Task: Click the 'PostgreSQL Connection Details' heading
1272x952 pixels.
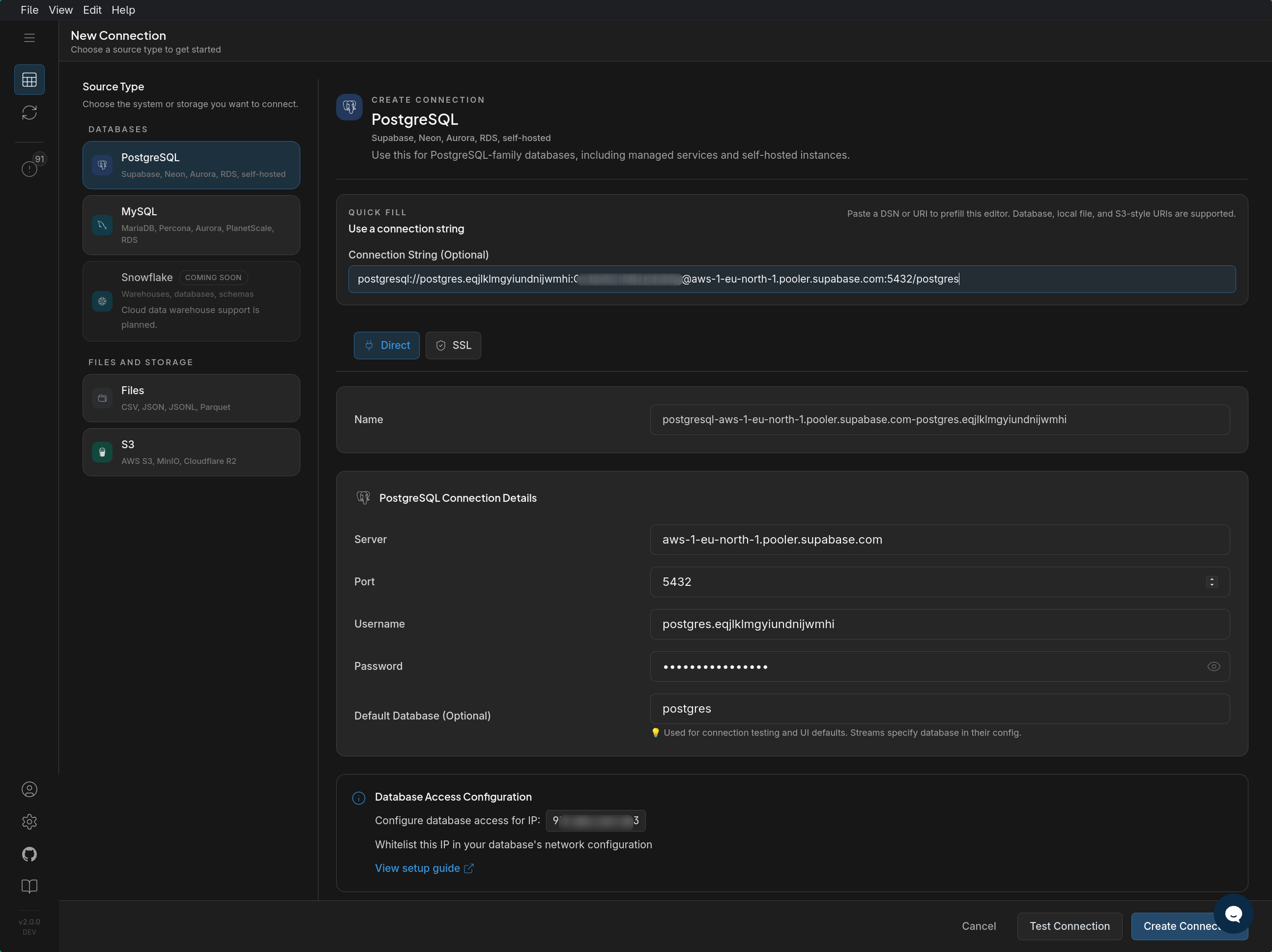Action: tap(458, 498)
